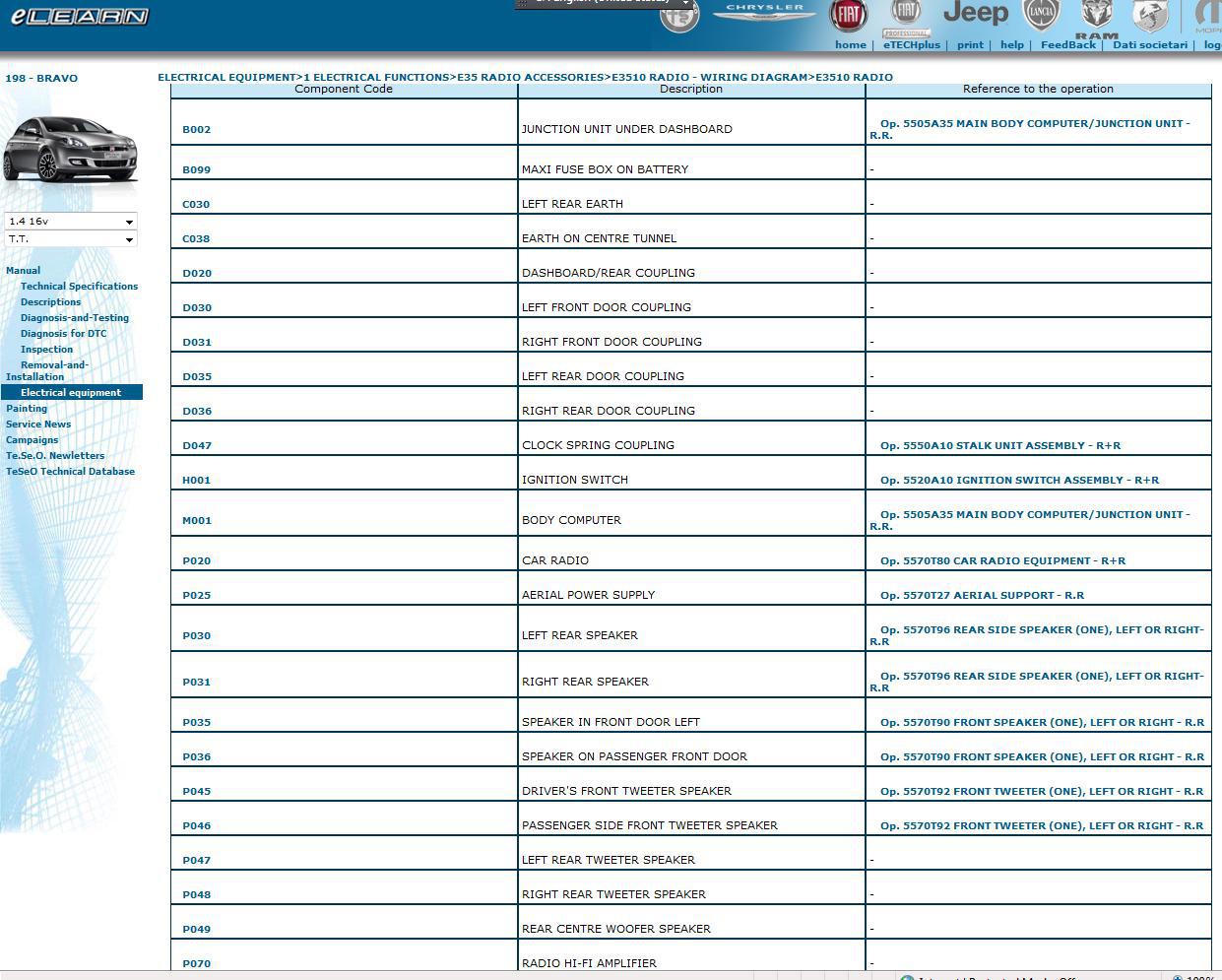Click E3510 RADIO - WIRING DIAGRAM breadcrumb
This screenshot has height=980, width=1222.
point(709,77)
